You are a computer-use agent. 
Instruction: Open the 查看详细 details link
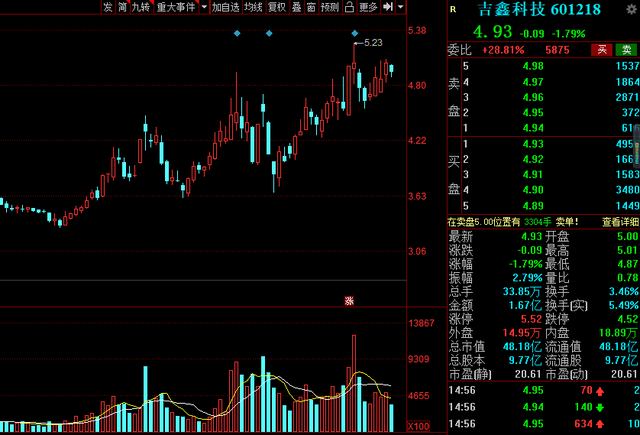(x=619, y=222)
